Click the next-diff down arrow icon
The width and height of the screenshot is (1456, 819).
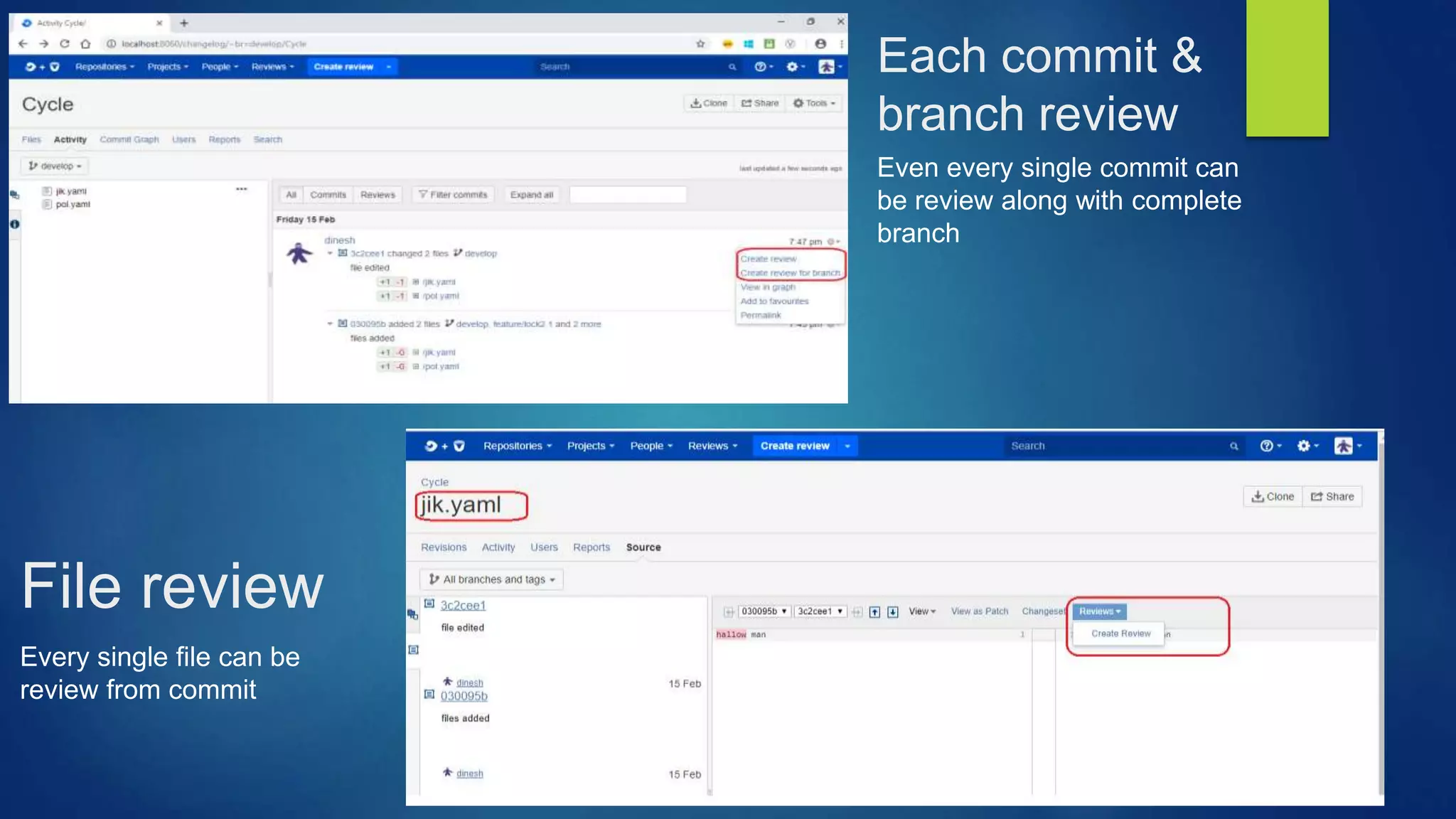pos(893,611)
